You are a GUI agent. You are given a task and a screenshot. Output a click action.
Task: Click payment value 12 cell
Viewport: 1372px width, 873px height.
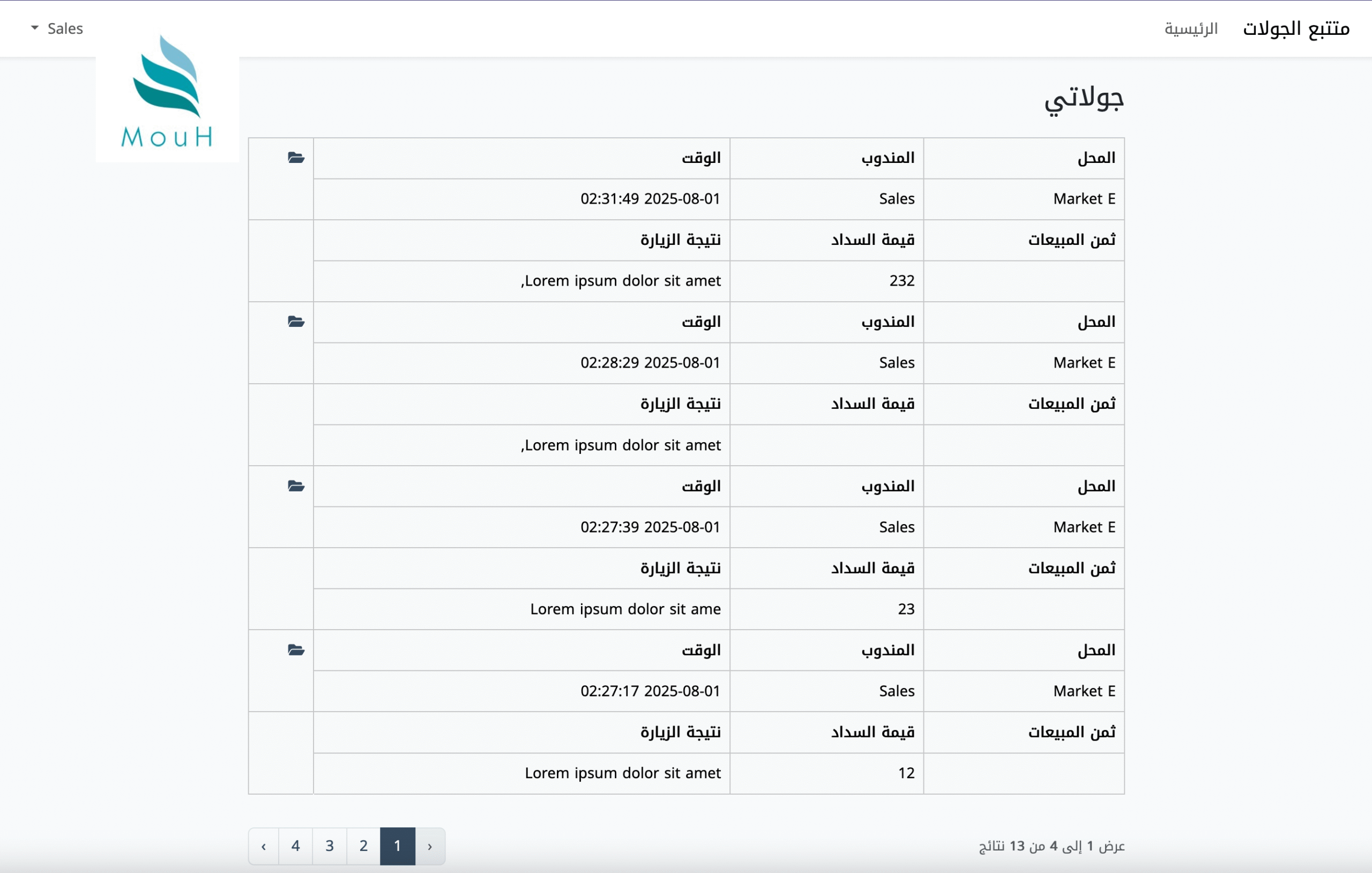point(905,773)
